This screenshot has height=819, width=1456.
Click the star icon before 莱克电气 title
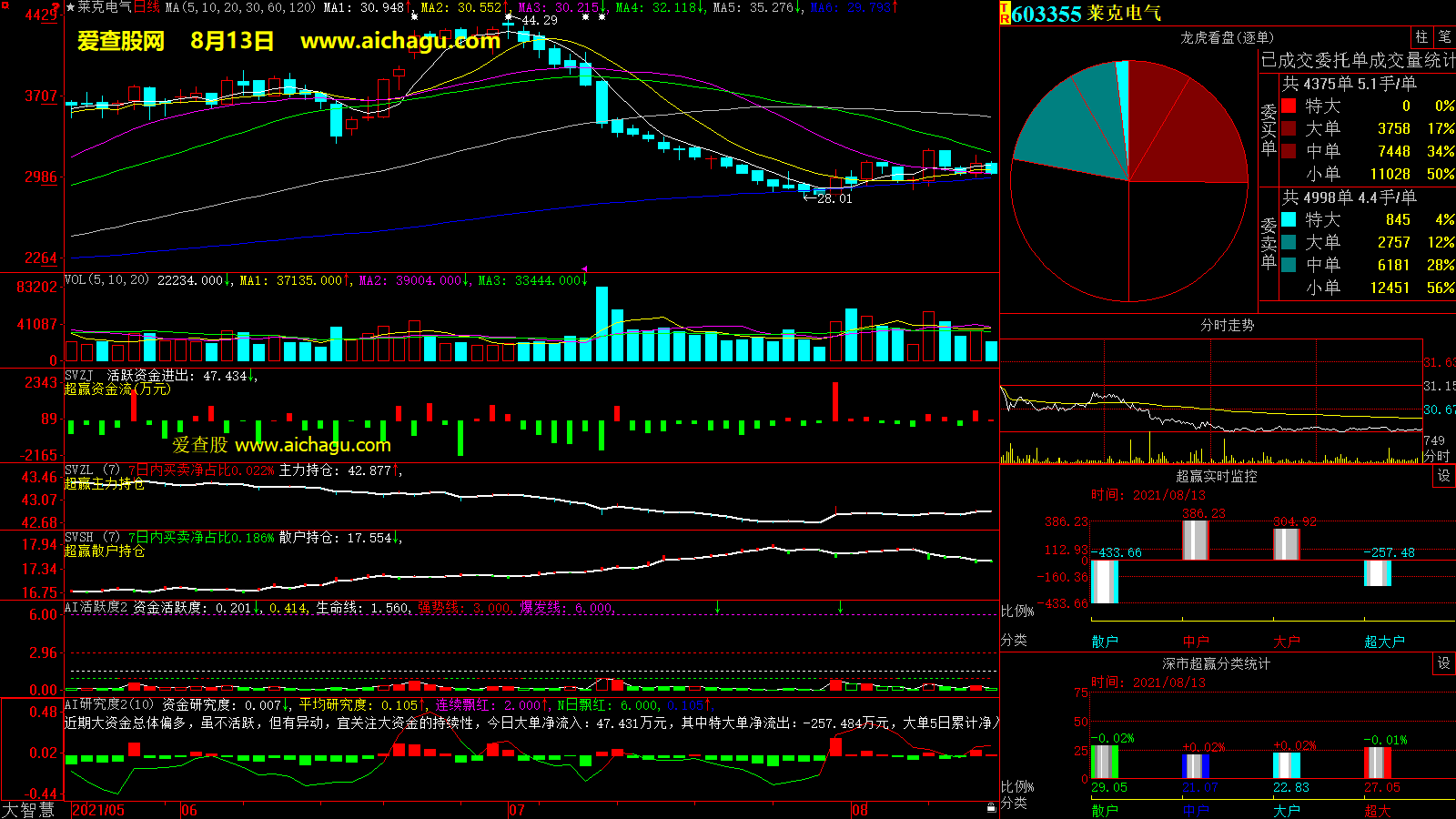click(71, 7)
